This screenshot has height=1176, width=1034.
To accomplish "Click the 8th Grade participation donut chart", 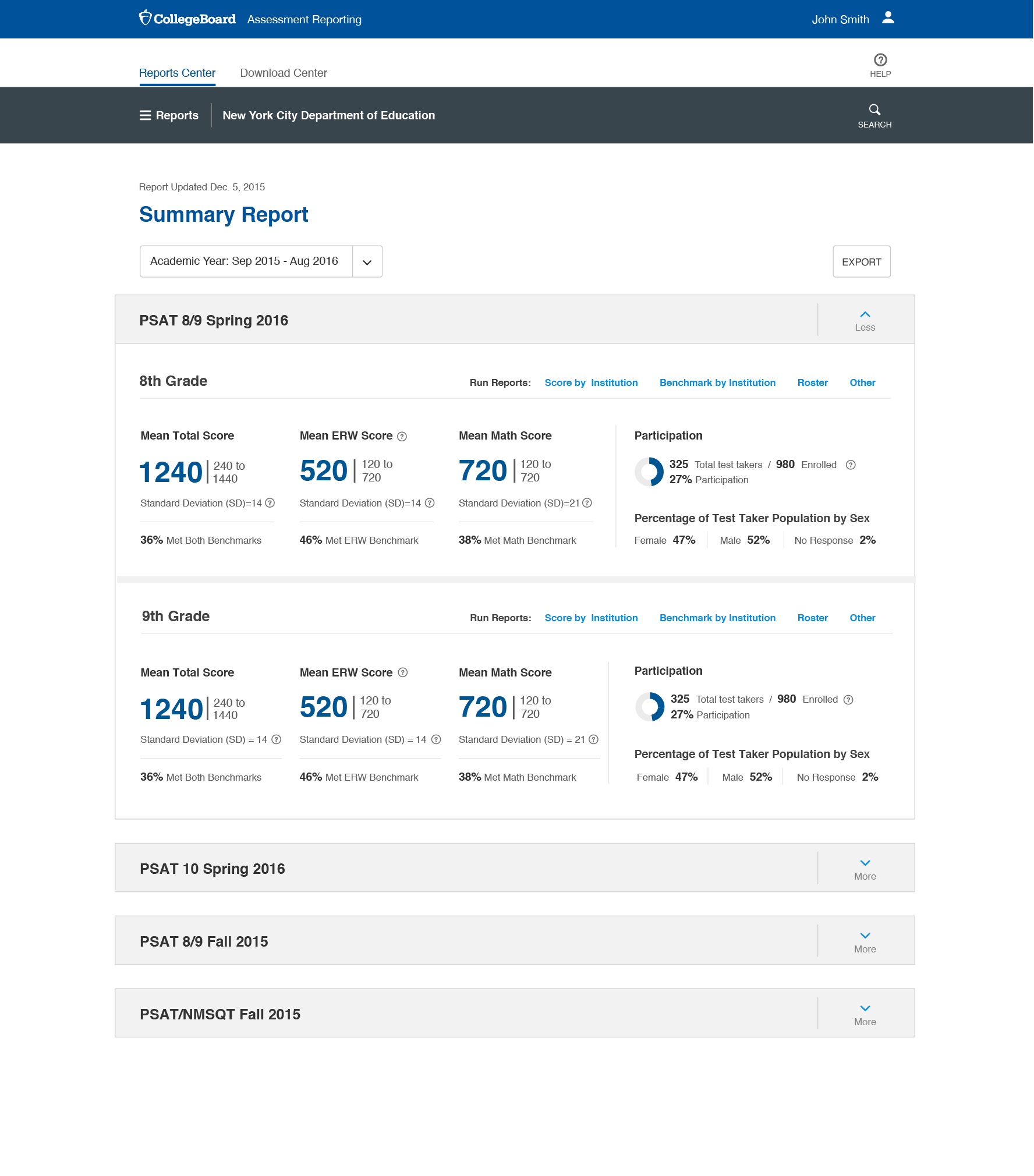I will (x=650, y=472).
